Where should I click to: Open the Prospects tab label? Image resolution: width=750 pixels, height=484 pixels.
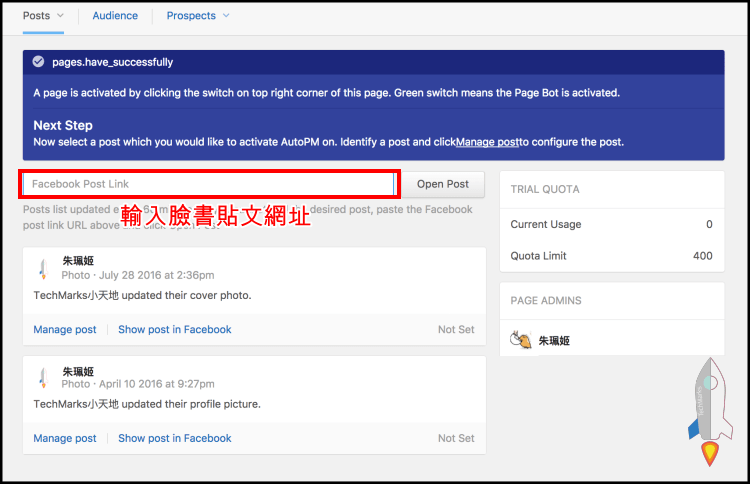click(190, 16)
